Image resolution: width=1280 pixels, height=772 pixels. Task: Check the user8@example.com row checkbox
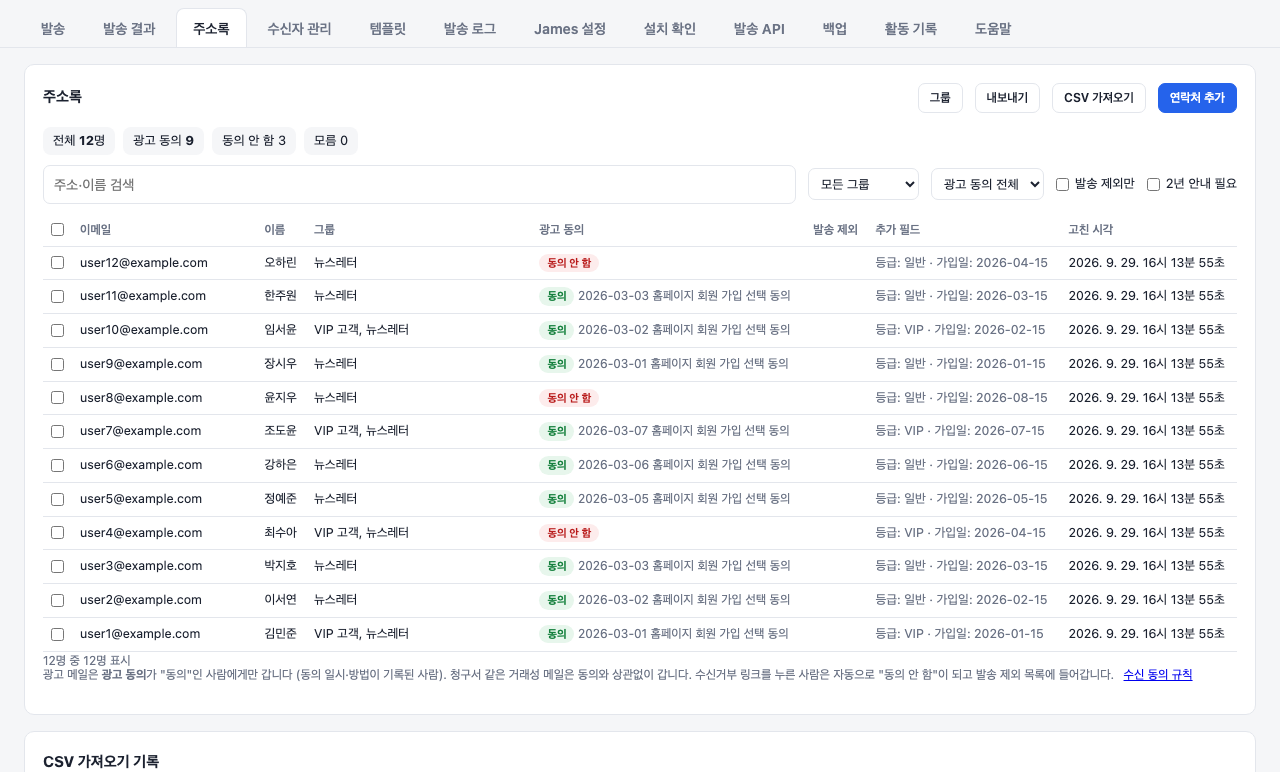(x=57, y=398)
